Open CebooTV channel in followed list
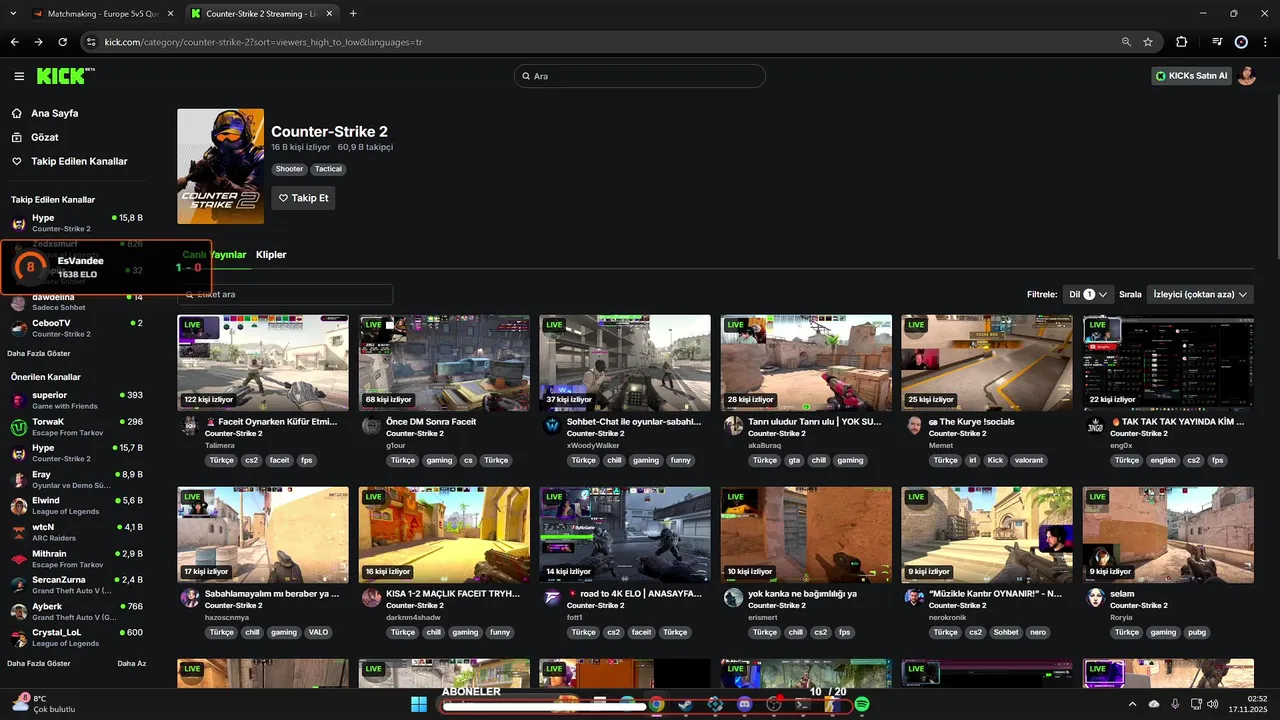 coord(77,328)
